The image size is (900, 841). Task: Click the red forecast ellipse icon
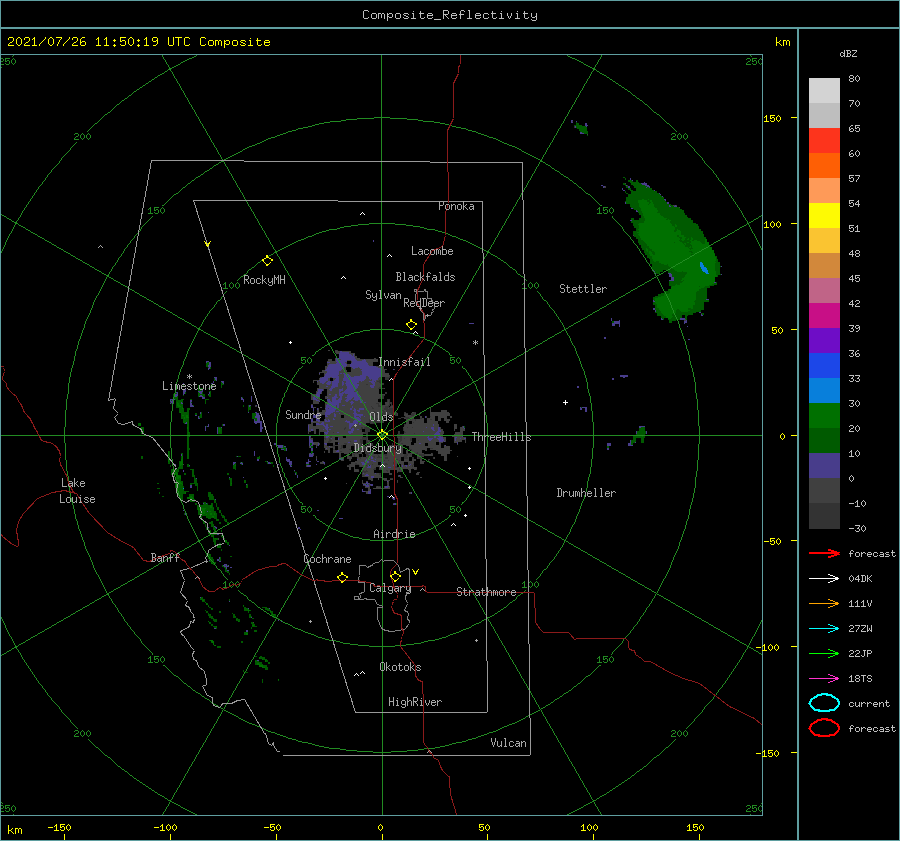[824, 728]
